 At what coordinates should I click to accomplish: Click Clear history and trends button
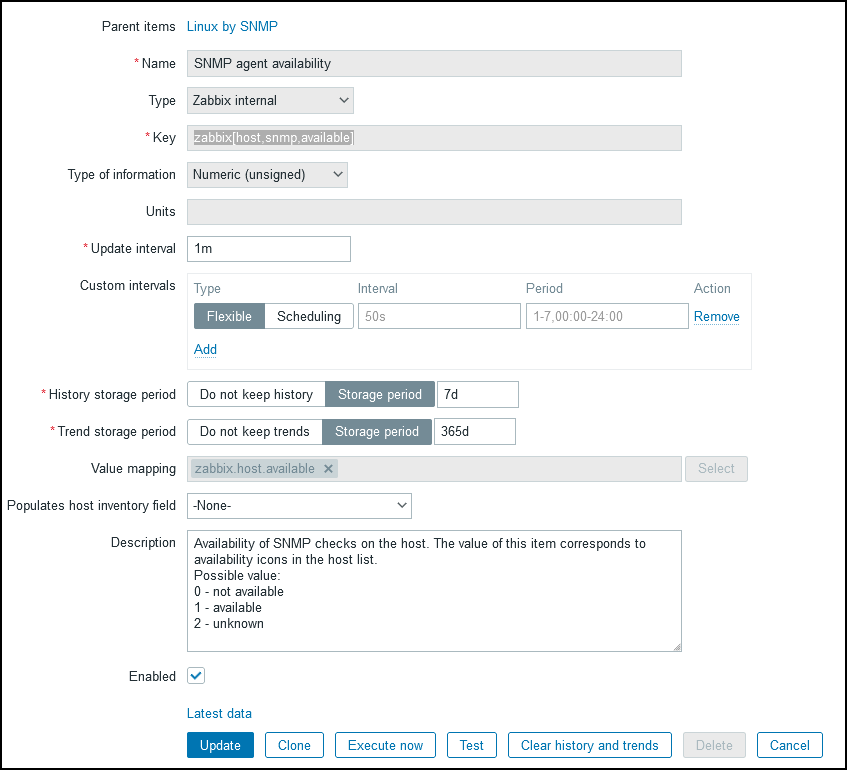pos(589,745)
